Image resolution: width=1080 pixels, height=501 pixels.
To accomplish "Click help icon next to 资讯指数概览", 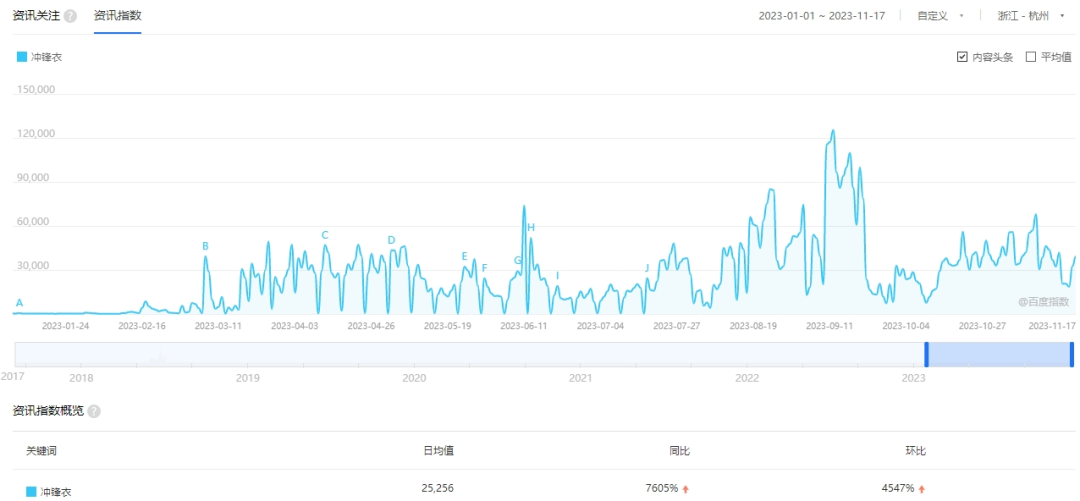I will (x=94, y=412).
